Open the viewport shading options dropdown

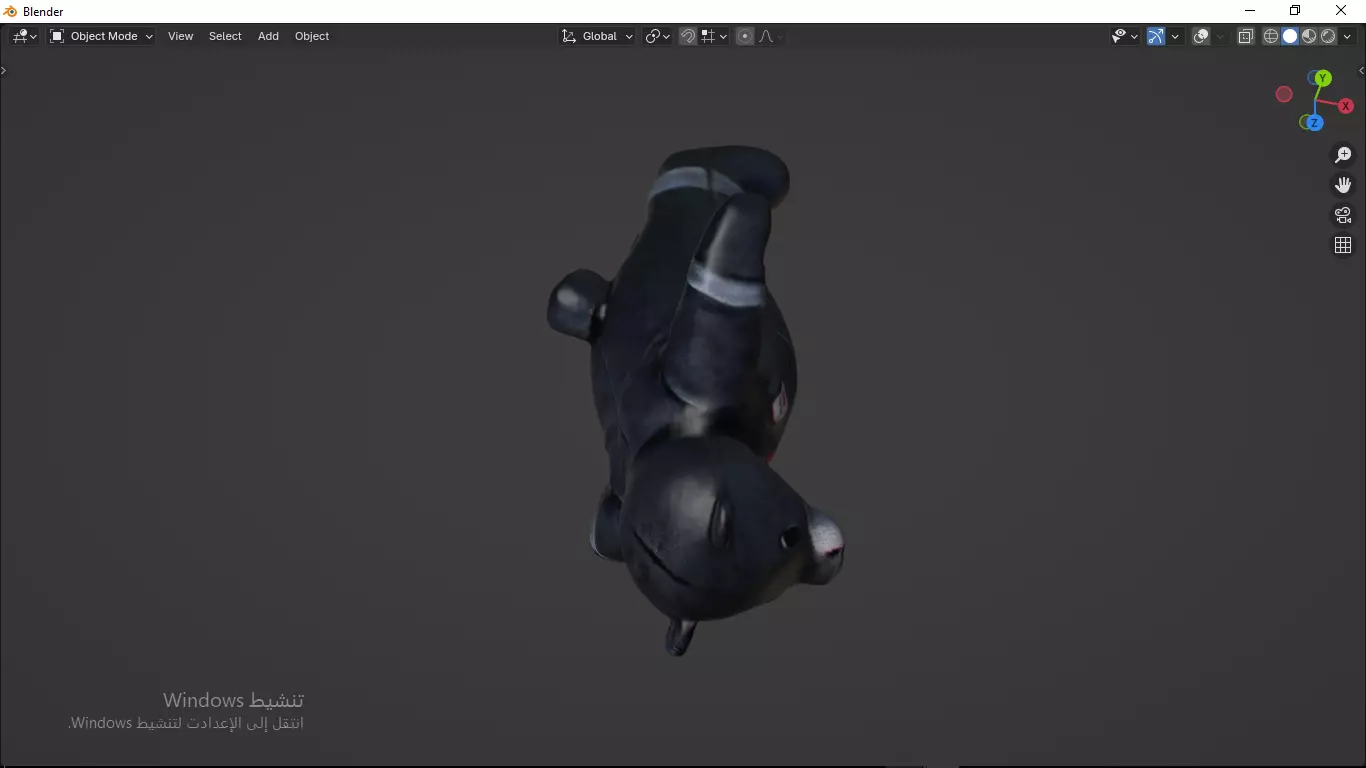(x=1347, y=36)
